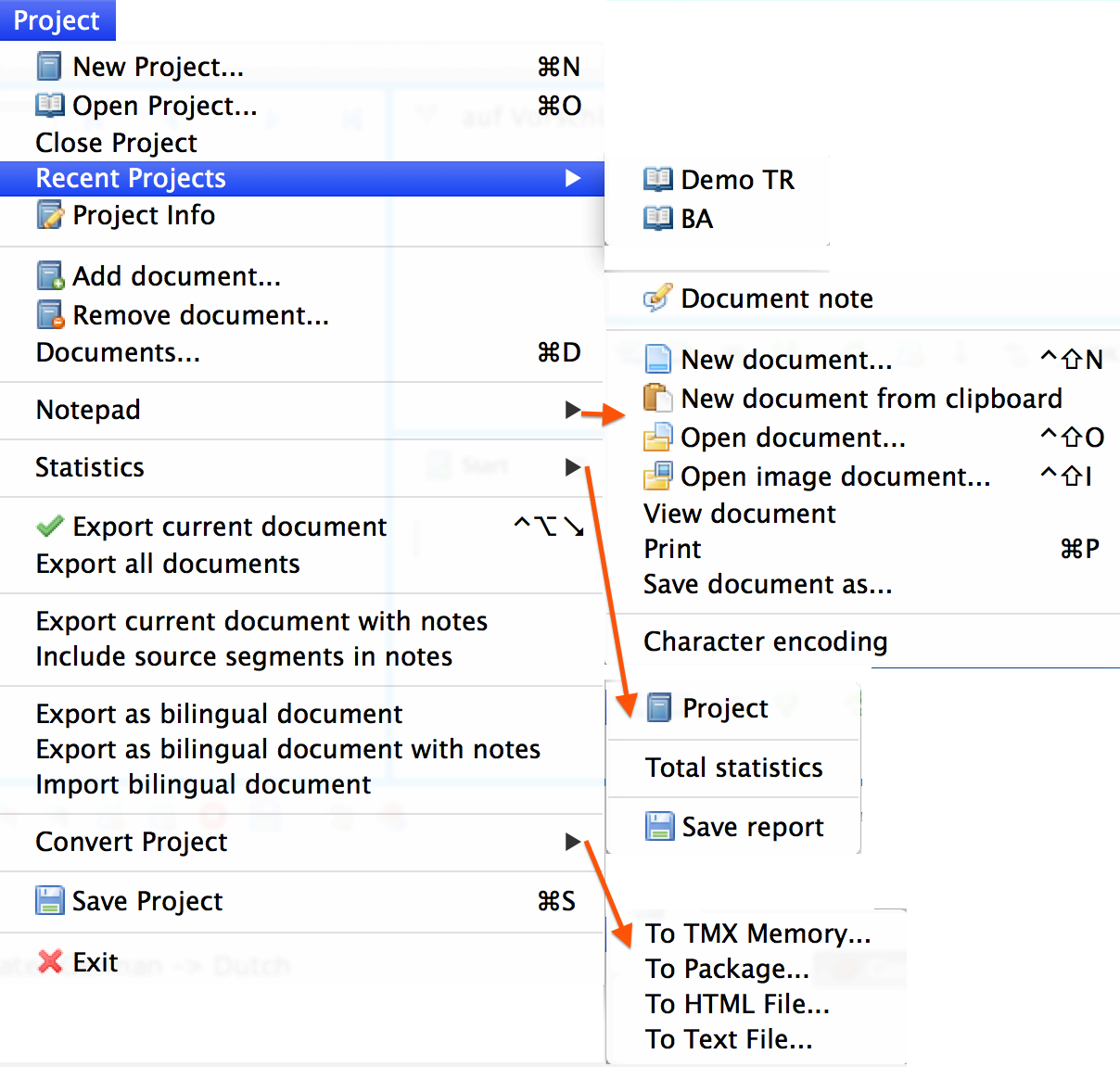Click the Add document plus icon
The image size is (1120, 1067).
[50, 276]
